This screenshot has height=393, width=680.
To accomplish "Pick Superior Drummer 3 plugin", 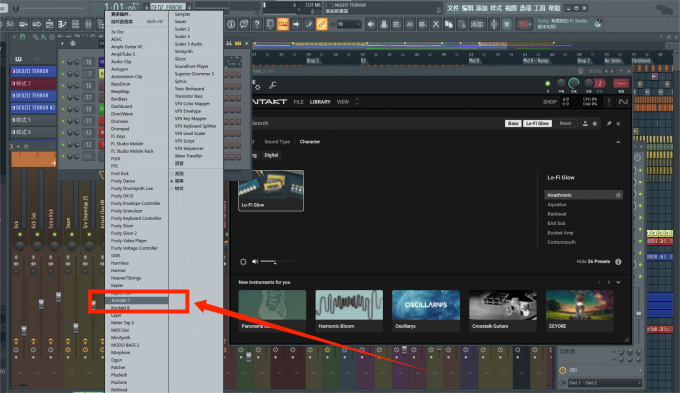I will pos(194,74).
